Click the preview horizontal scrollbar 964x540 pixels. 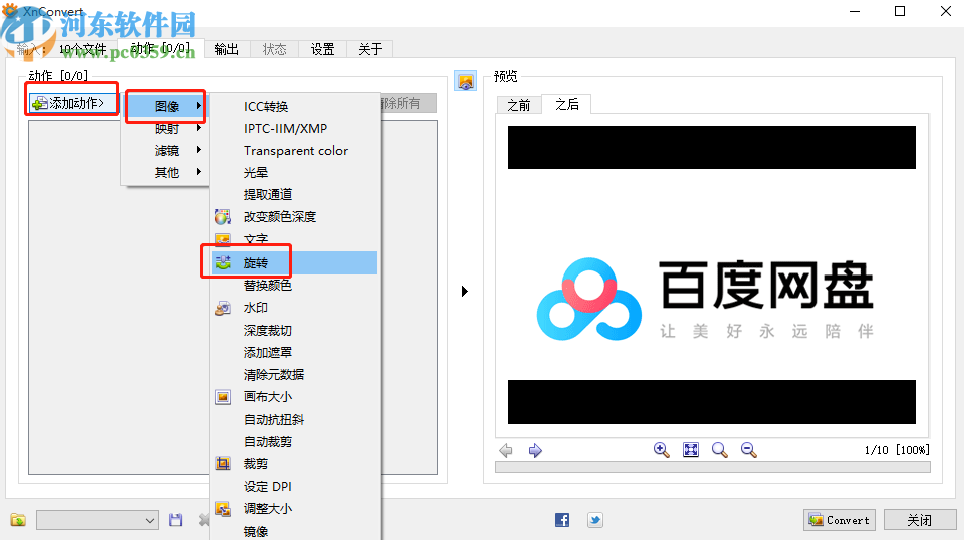pos(712,467)
